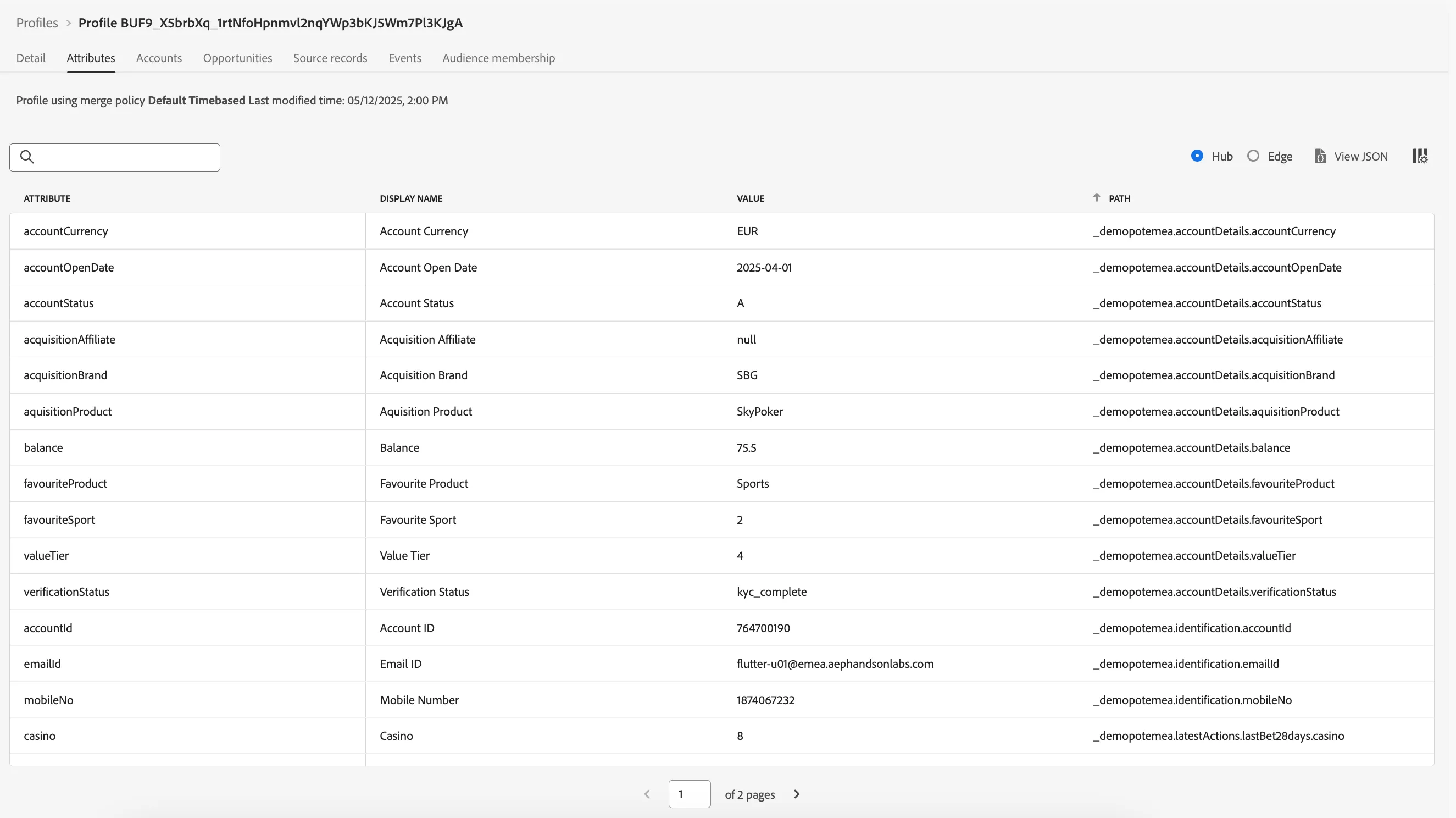Screen dimensions: 1456x818
Task: Switch to the Opportunities tab
Action: [237, 58]
